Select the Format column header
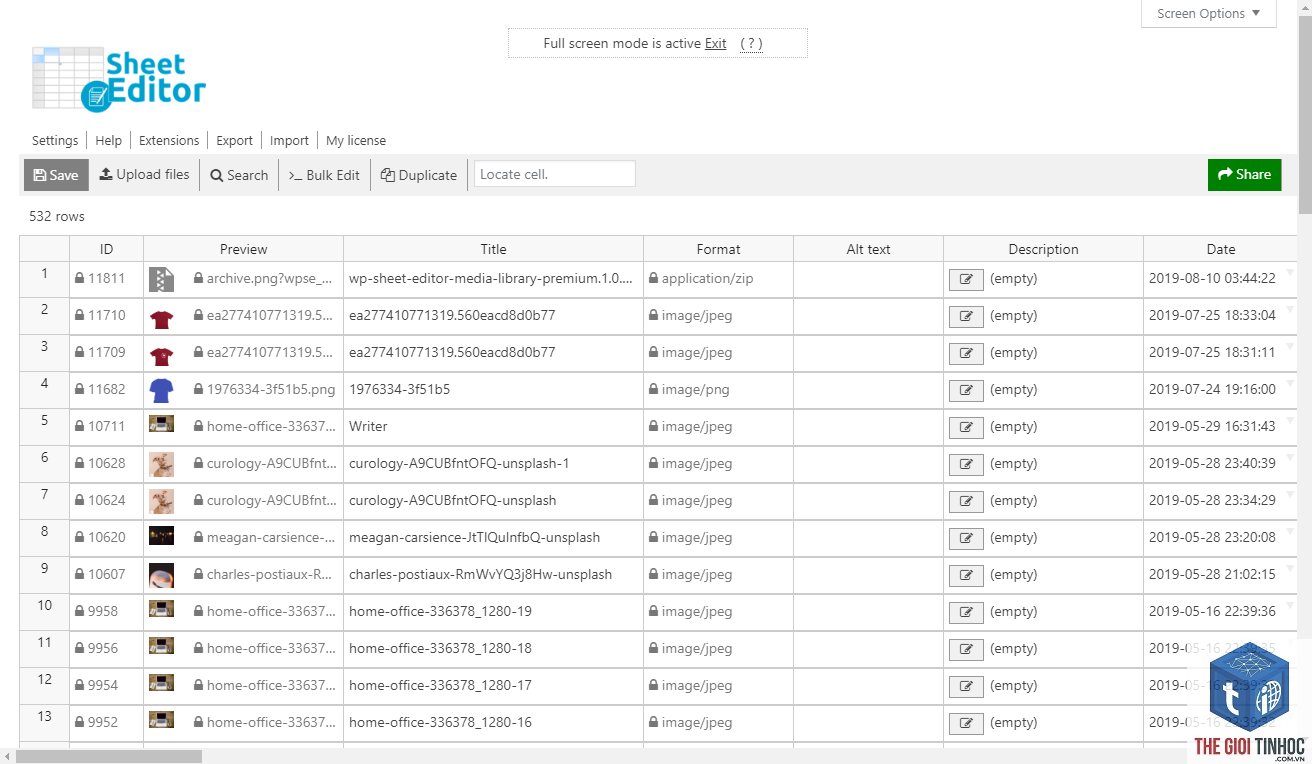1312x764 pixels. [718, 249]
